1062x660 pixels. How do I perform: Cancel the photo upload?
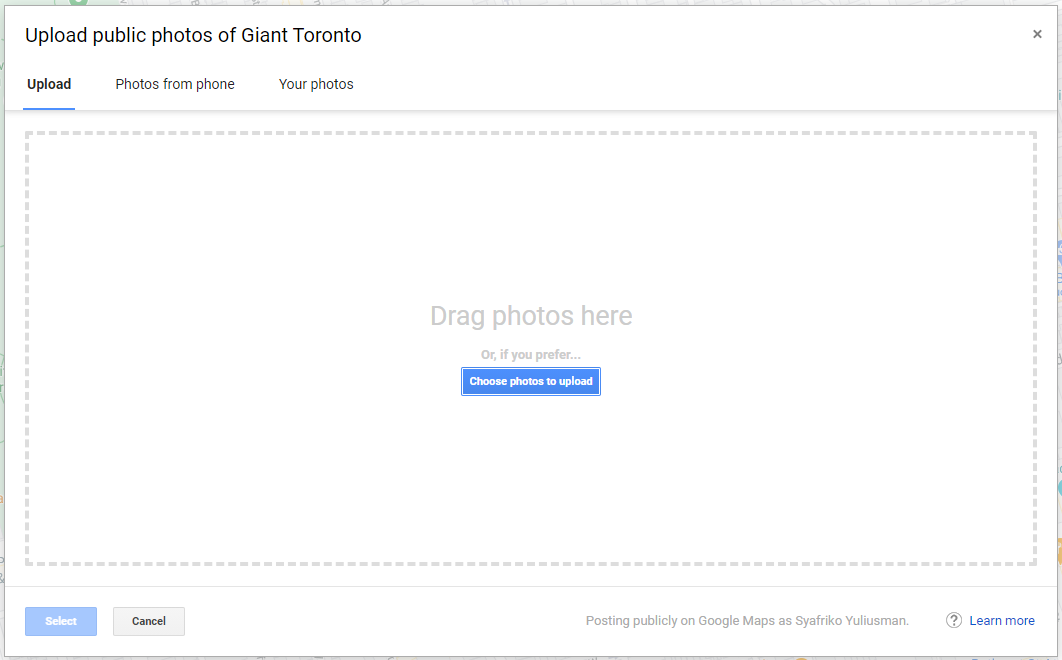click(x=149, y=621)
